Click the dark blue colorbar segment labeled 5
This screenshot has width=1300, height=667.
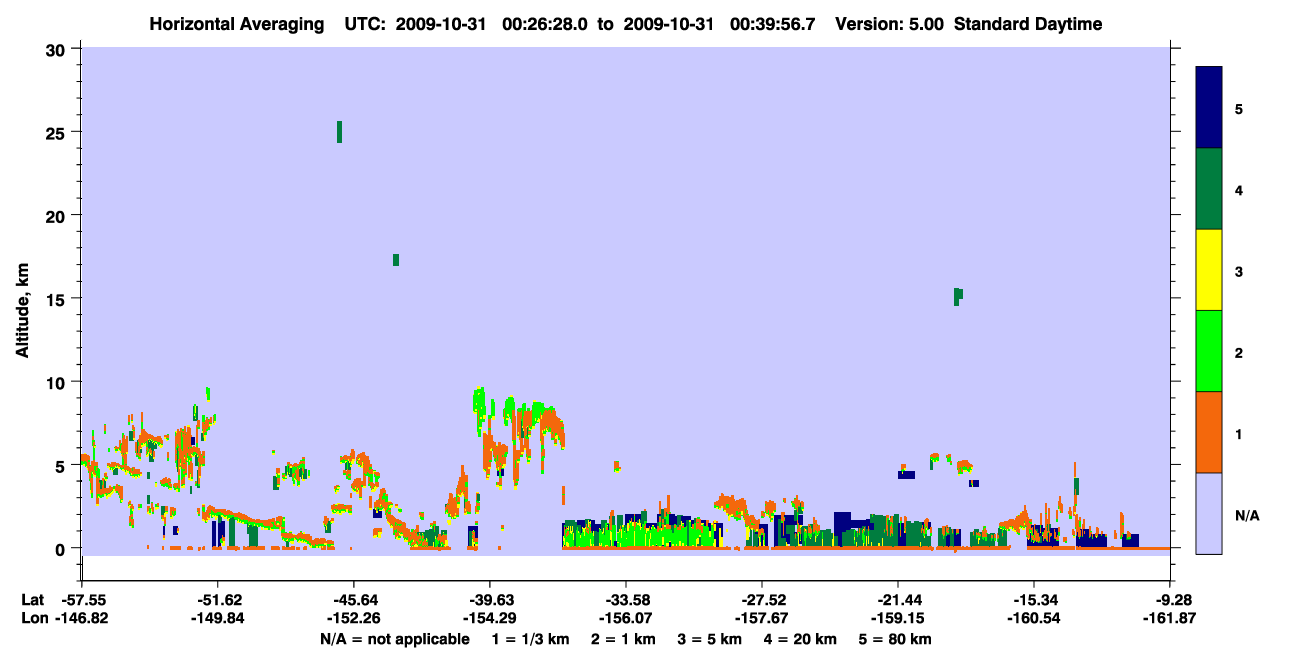coord(1209,108)
